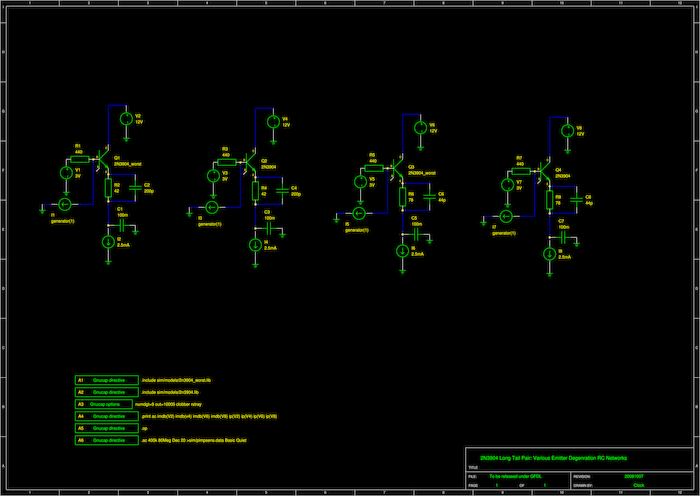Image resolution: width=700 pixels, height=496 pixels.
Task: Select the A3 Gnucap options box
Action: tap(104, 404)
